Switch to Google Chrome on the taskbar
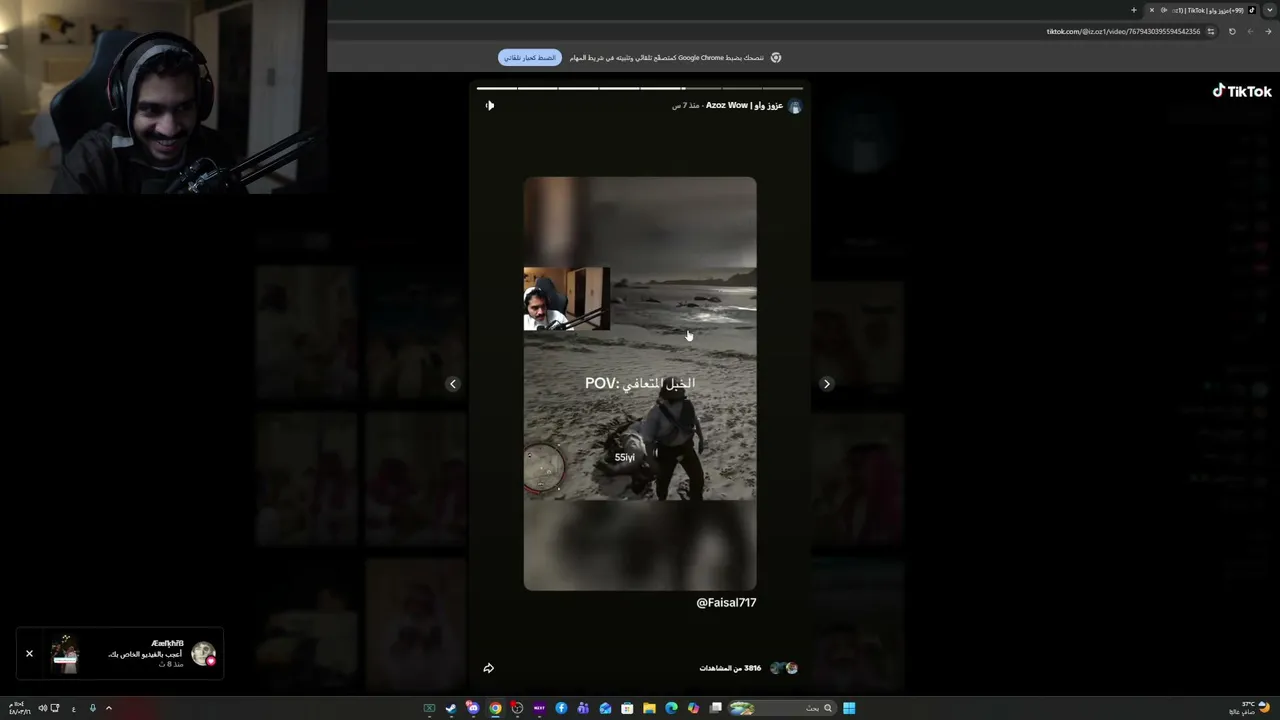 [495, 708]
